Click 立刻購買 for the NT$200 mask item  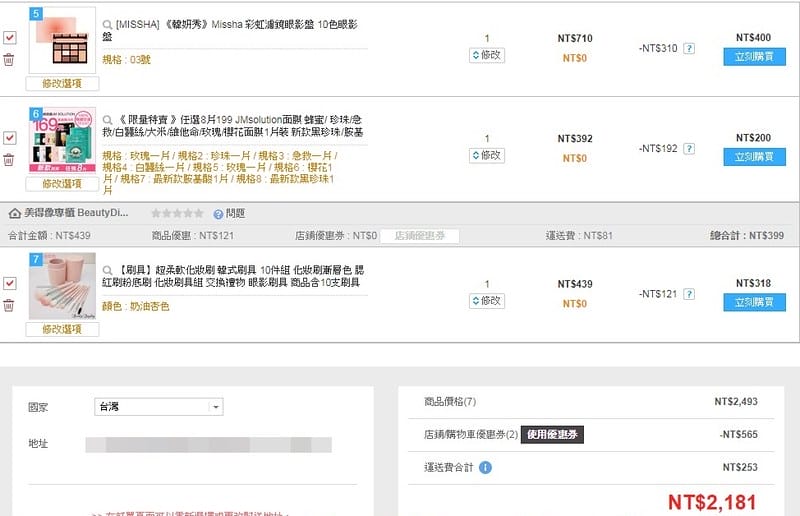click(754, 157)
